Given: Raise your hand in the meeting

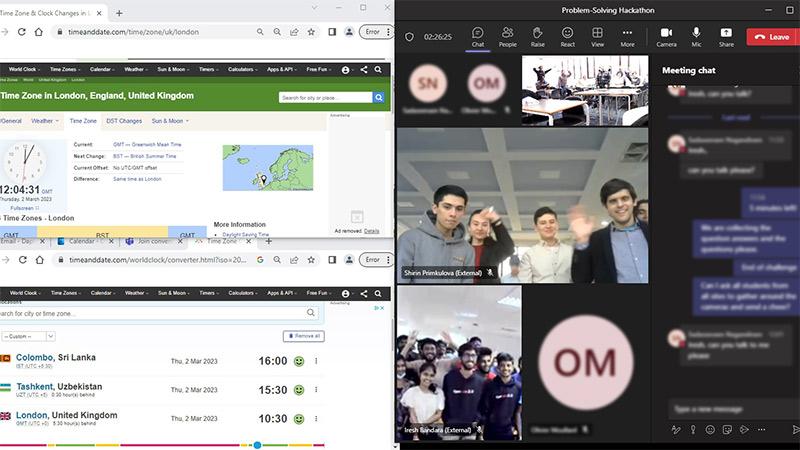Looking at the screenshot, I should point(537,37).
